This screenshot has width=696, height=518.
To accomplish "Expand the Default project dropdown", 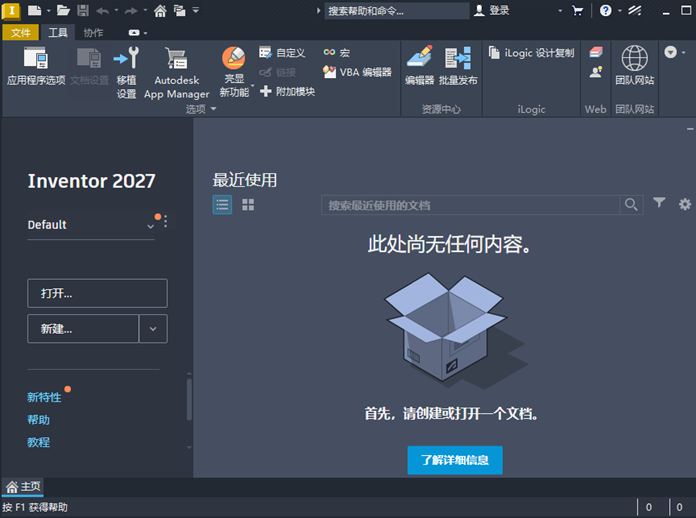I will [x=150, y=226].
